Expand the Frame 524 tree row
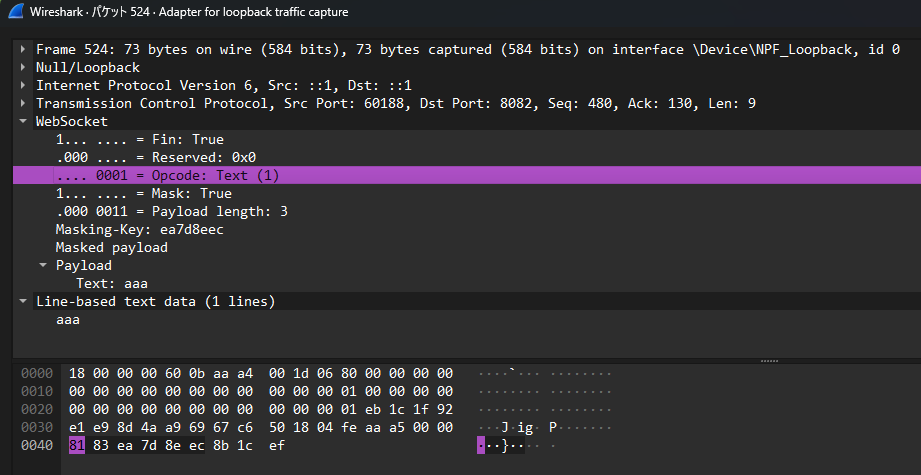 pos(23,49)
